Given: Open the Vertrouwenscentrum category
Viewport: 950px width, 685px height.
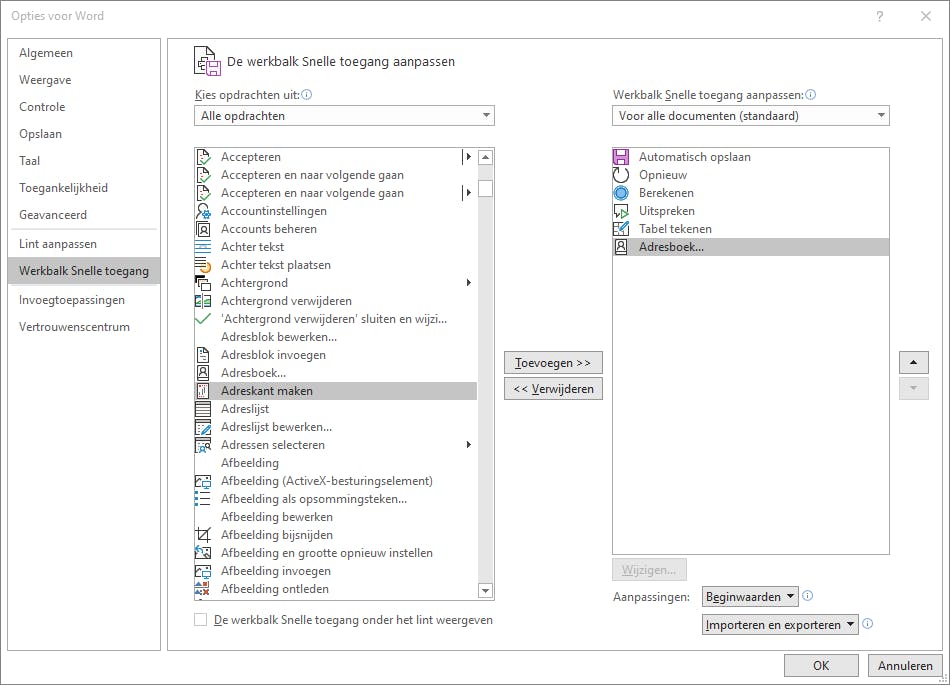Looking at the screenshot, I should point(74,327).
